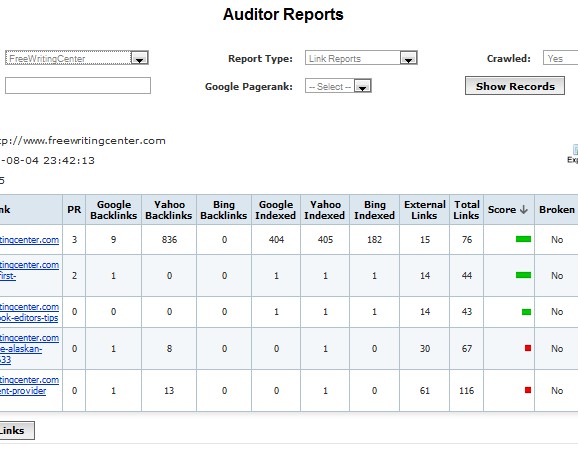The width and height of the screenshot is (578, 451).
Task: Click the Yahoo Backlinks value 836
Action: click(169, 240)
